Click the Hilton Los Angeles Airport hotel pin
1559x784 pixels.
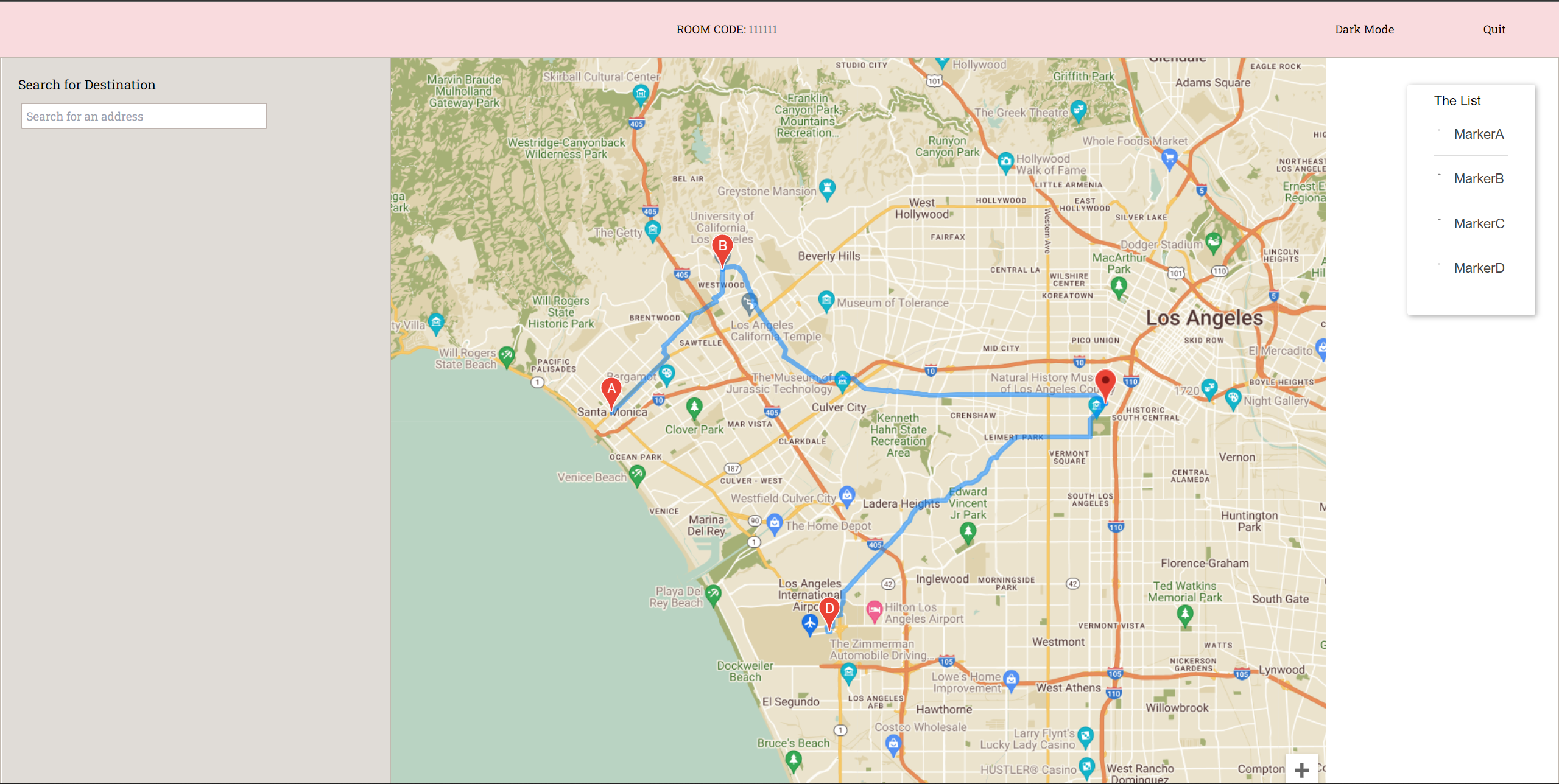coord(875,610)
